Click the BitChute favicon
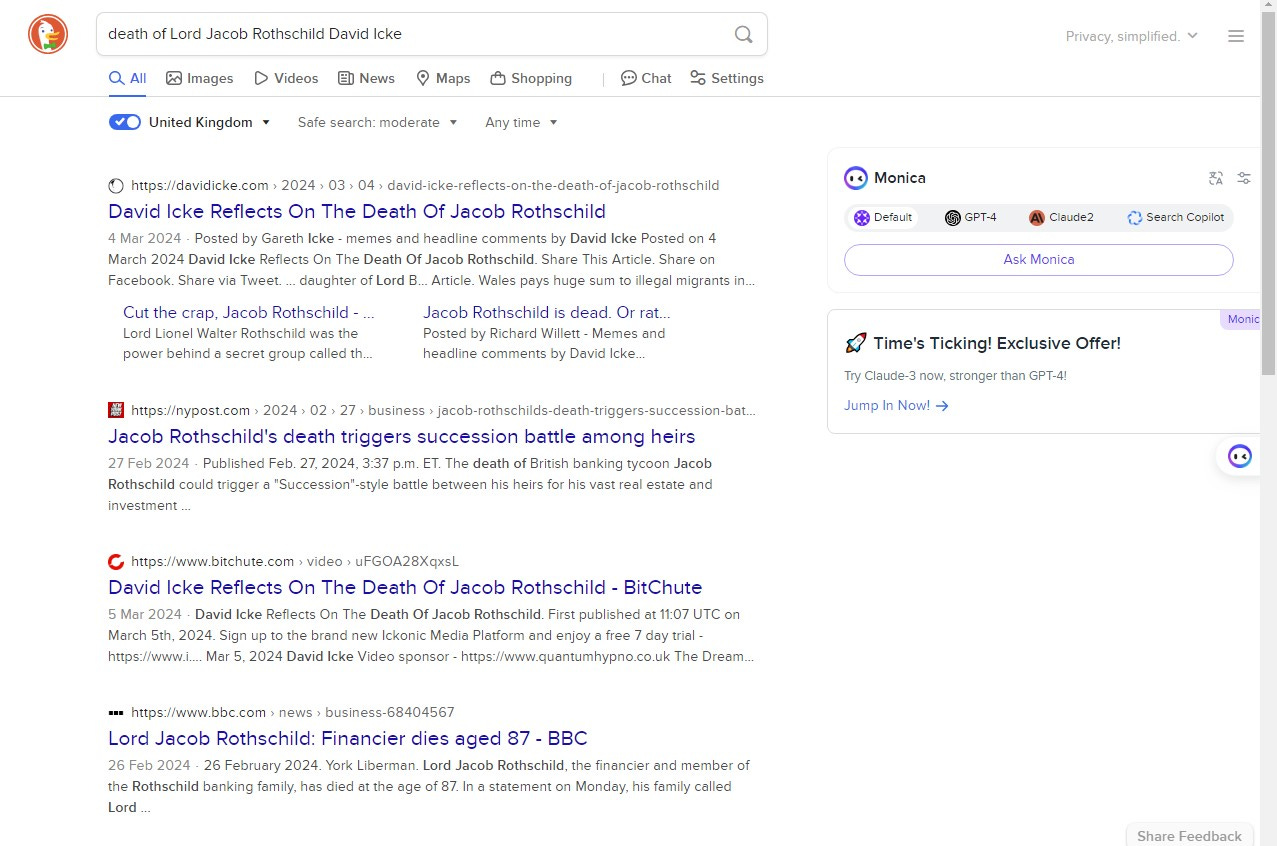1277x846 pixels. [116, 561]
